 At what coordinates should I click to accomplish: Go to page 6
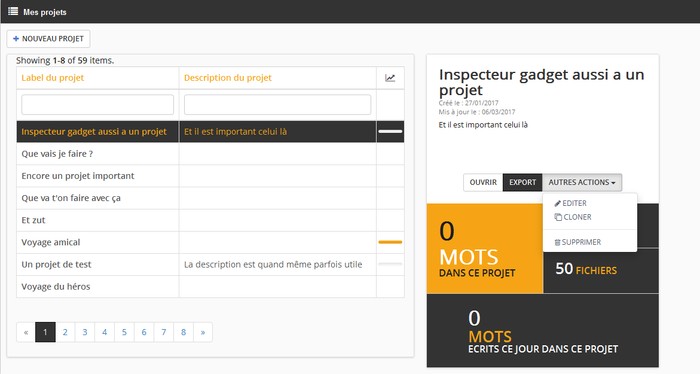click(144, 332)
